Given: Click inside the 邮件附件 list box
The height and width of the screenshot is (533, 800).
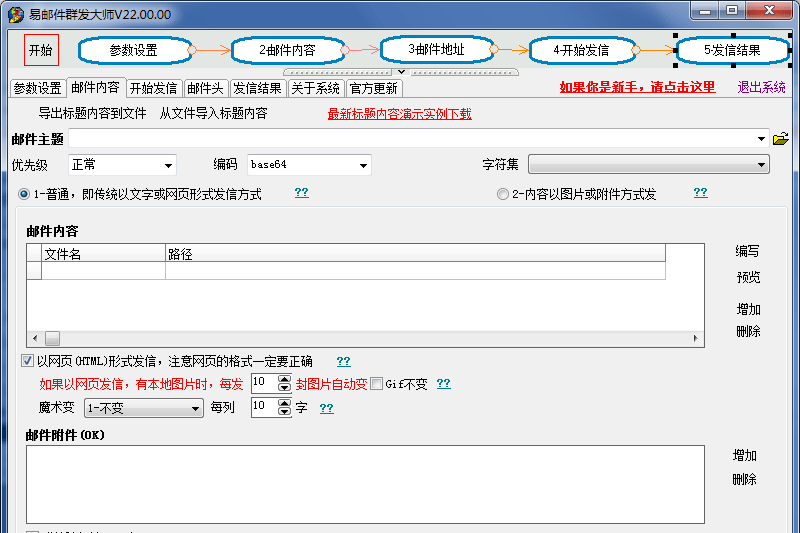Looking at the screenshot, I should 365,485.
